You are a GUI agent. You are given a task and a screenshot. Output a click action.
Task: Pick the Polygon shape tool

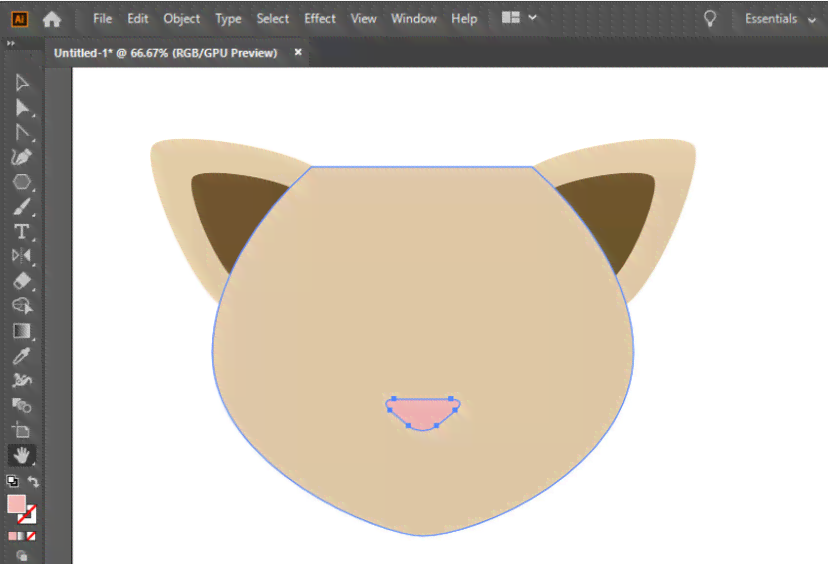click(x=22, y=182)
